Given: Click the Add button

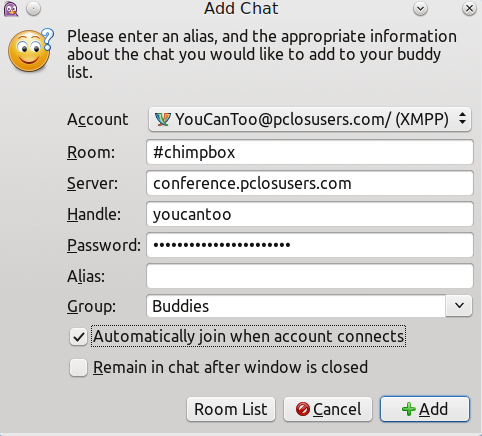Looking at the screenshot, I should pyautogui.click(x=425, y=409).
